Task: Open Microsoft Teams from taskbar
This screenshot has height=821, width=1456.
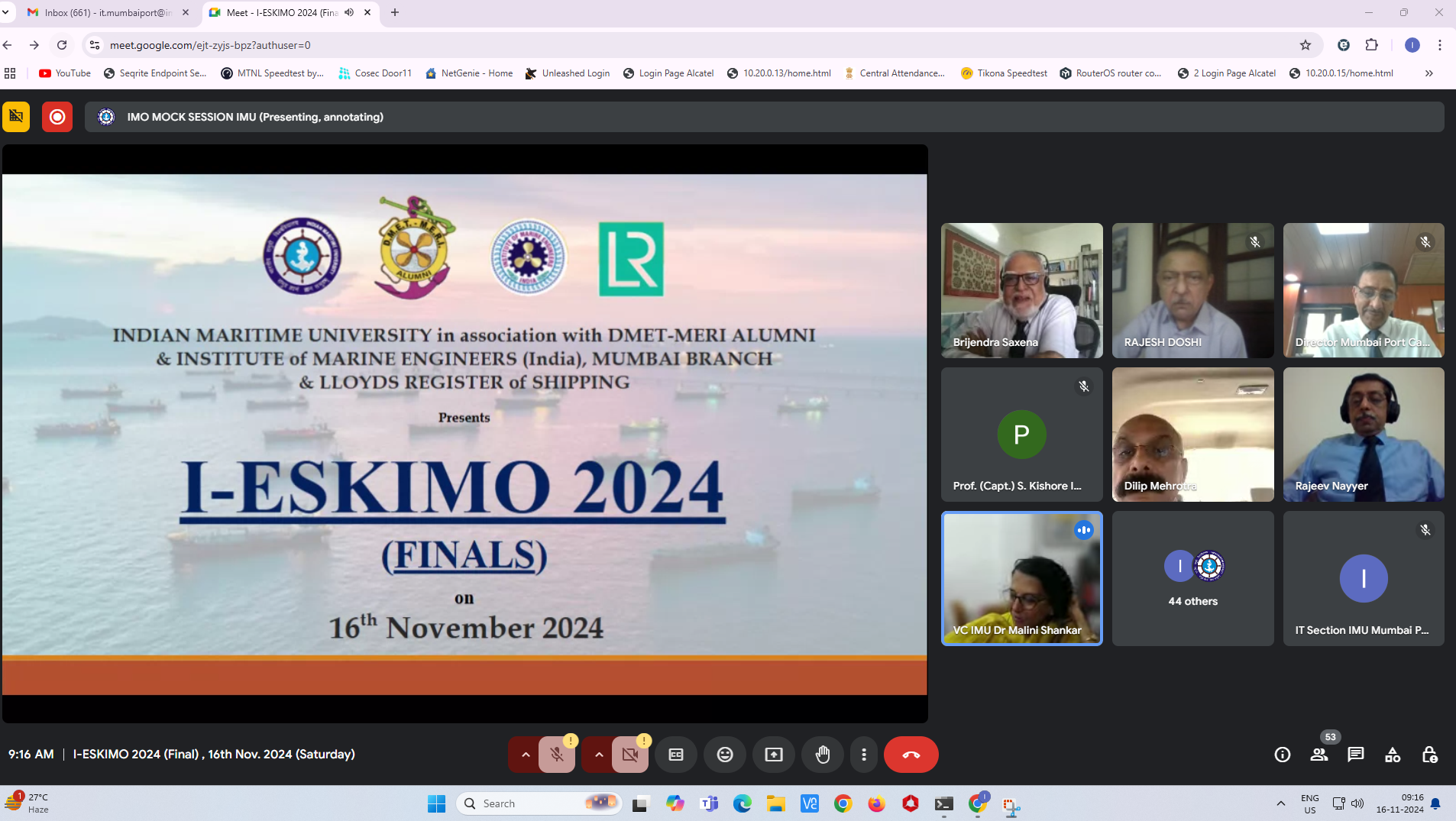Action: 710,803
